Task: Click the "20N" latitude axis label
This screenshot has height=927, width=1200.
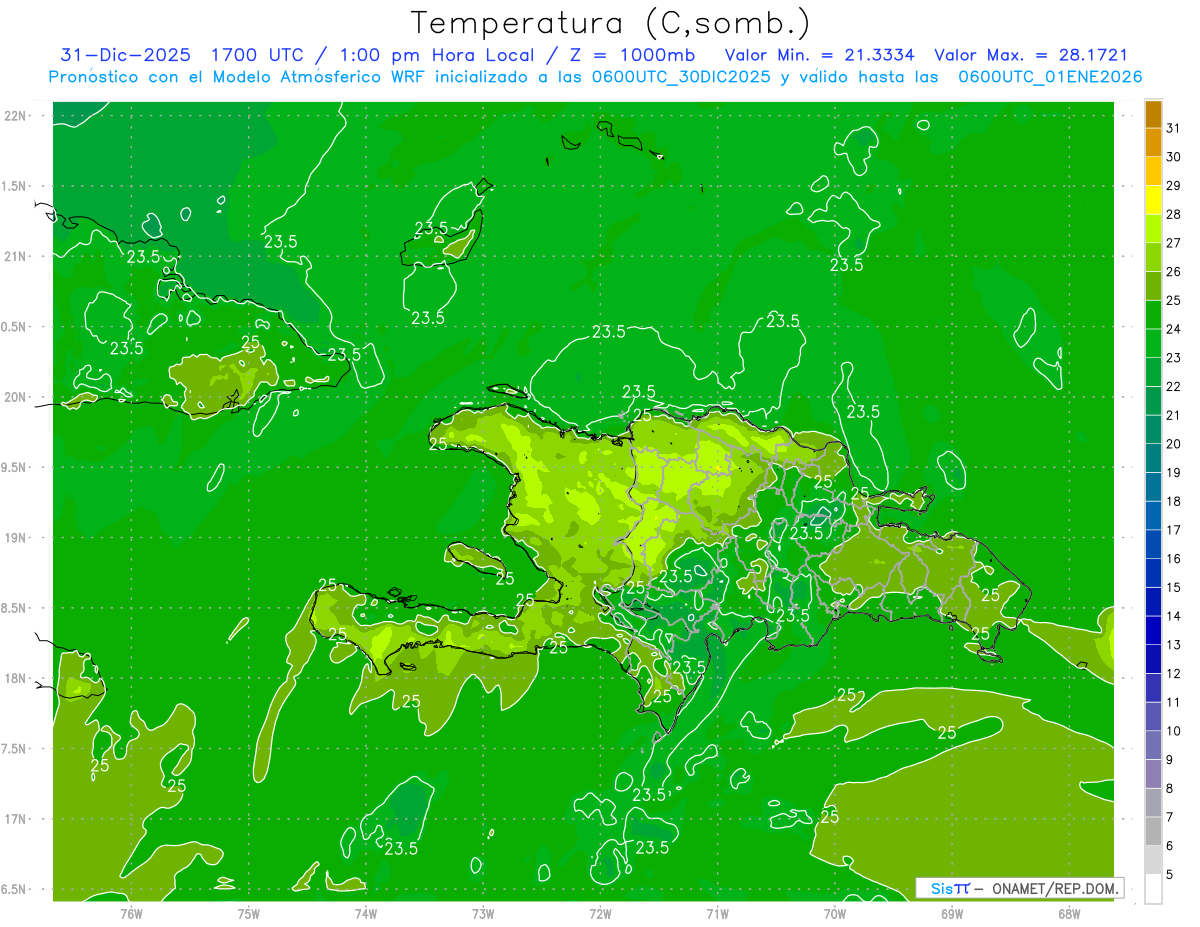Action: point(15,397)
